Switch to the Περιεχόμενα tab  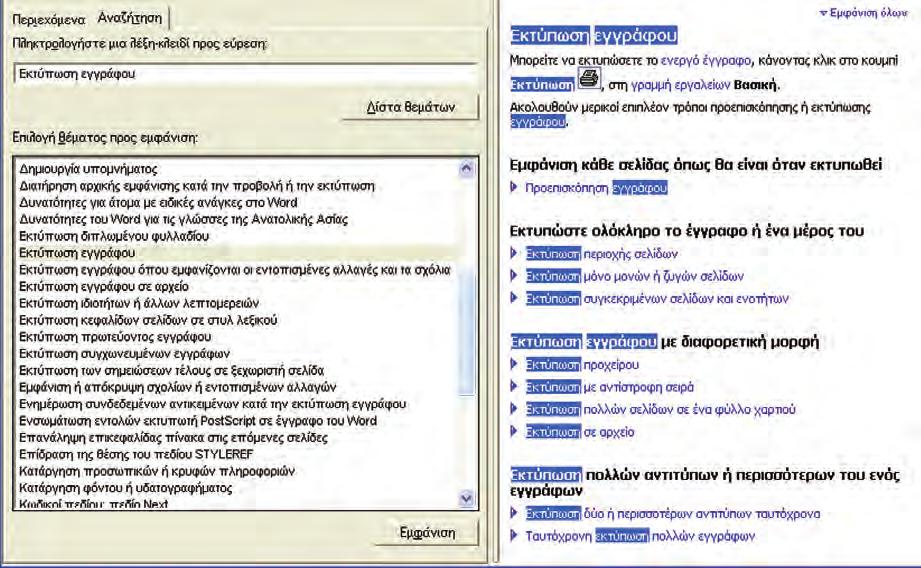[x=48, y=19]
